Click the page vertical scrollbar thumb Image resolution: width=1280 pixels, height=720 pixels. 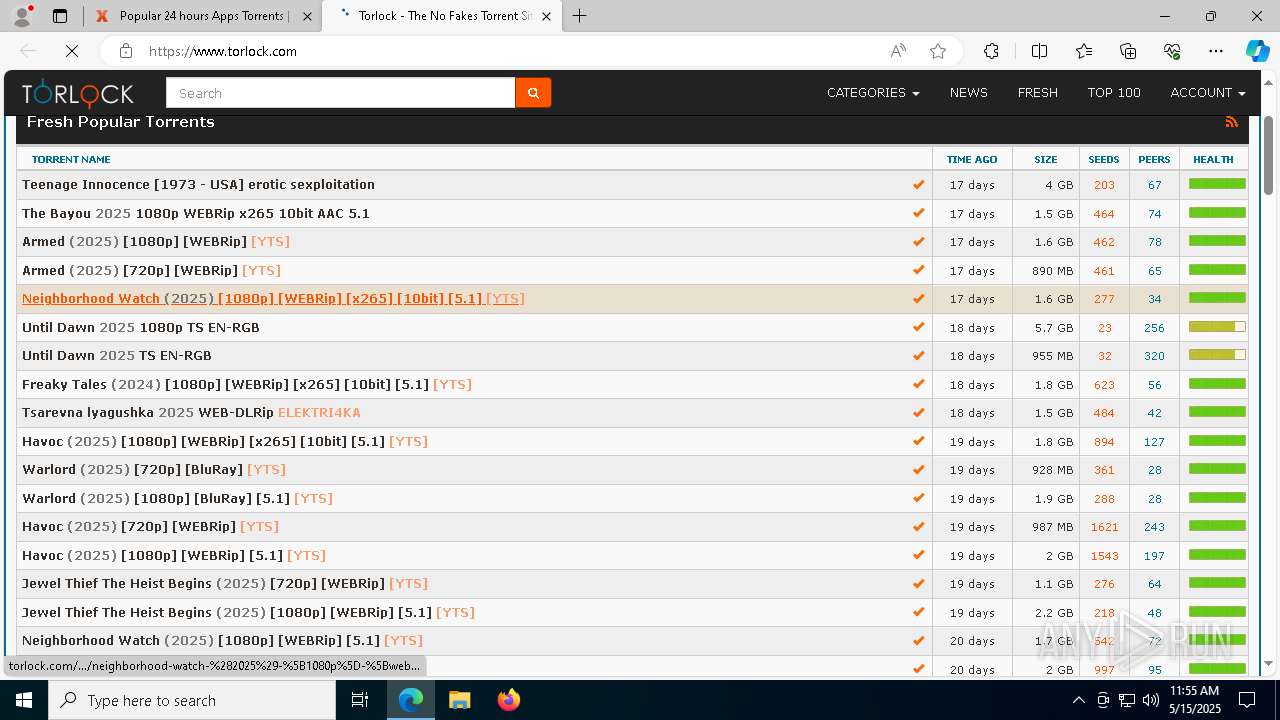(x=1269, y=156)
